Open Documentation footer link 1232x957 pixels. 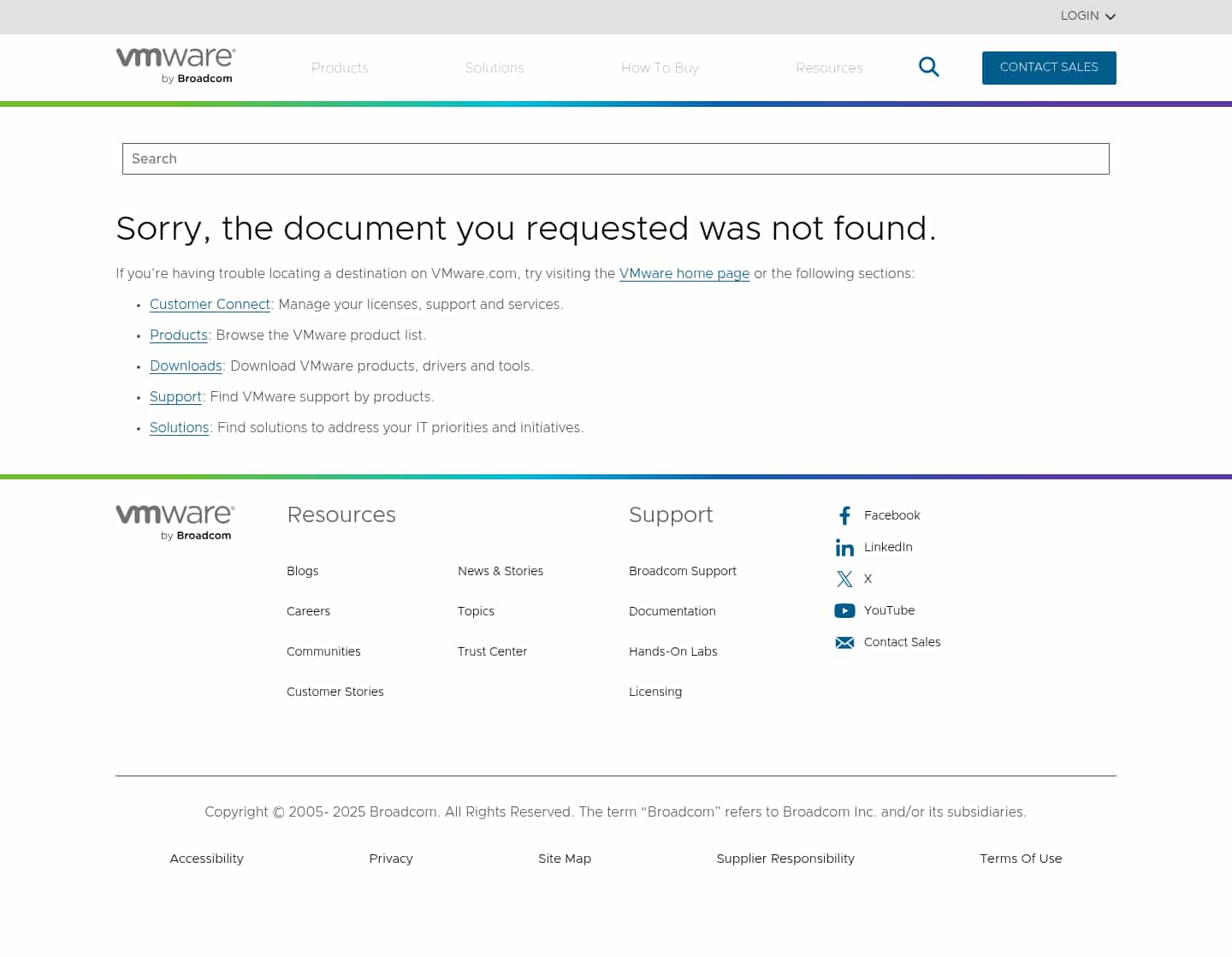(x=672, y=611)
